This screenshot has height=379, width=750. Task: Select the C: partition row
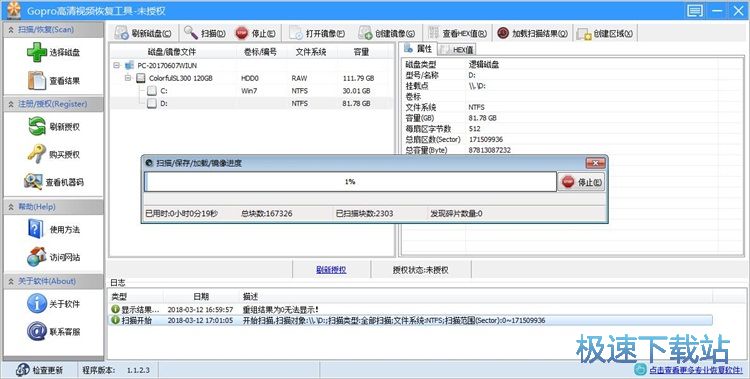252,90
